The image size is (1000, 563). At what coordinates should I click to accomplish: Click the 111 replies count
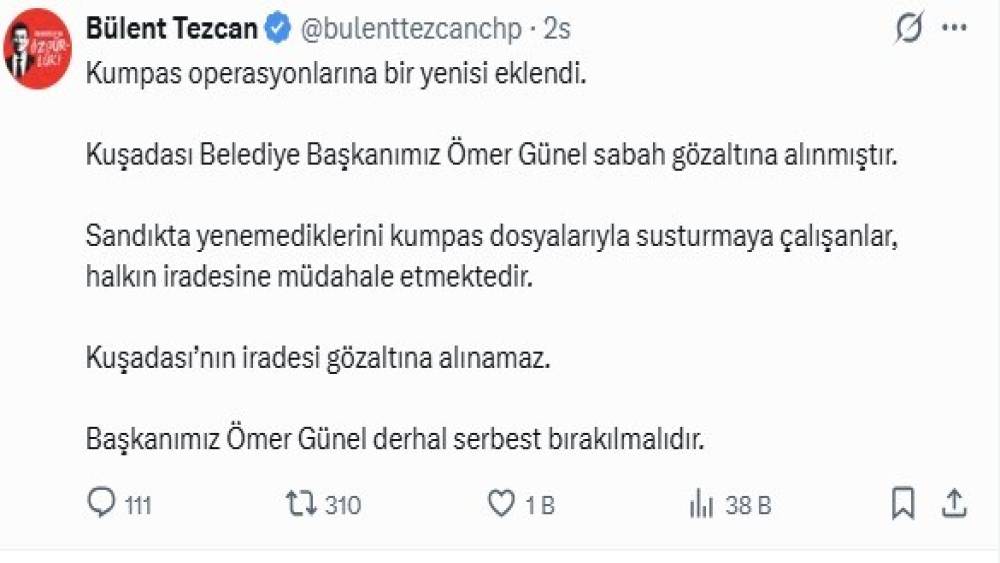click(x=138, y=506)
